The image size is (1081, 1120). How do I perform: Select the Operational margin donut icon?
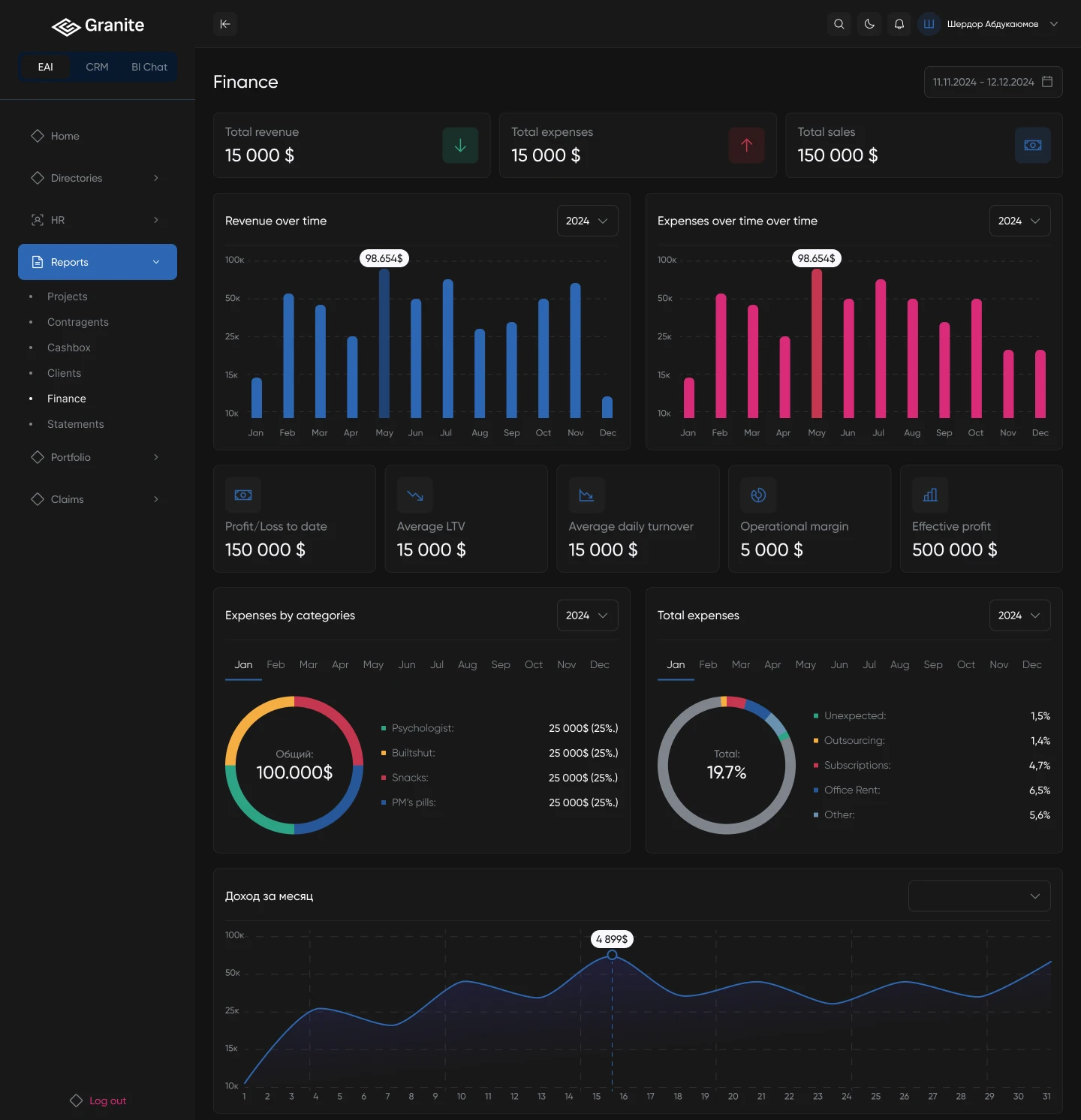[x=758, y=495]
